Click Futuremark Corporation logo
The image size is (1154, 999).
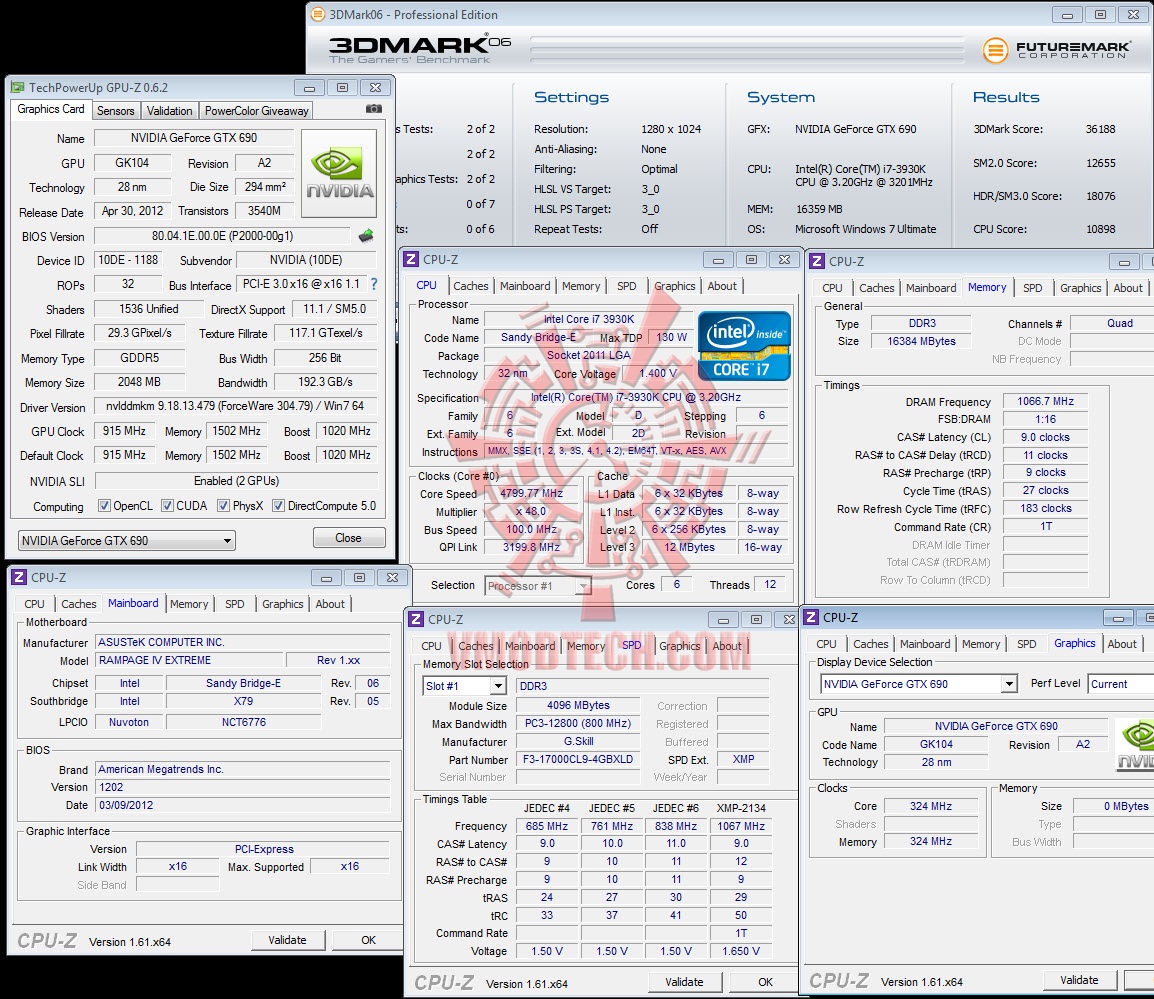(x=1056, y=50)
